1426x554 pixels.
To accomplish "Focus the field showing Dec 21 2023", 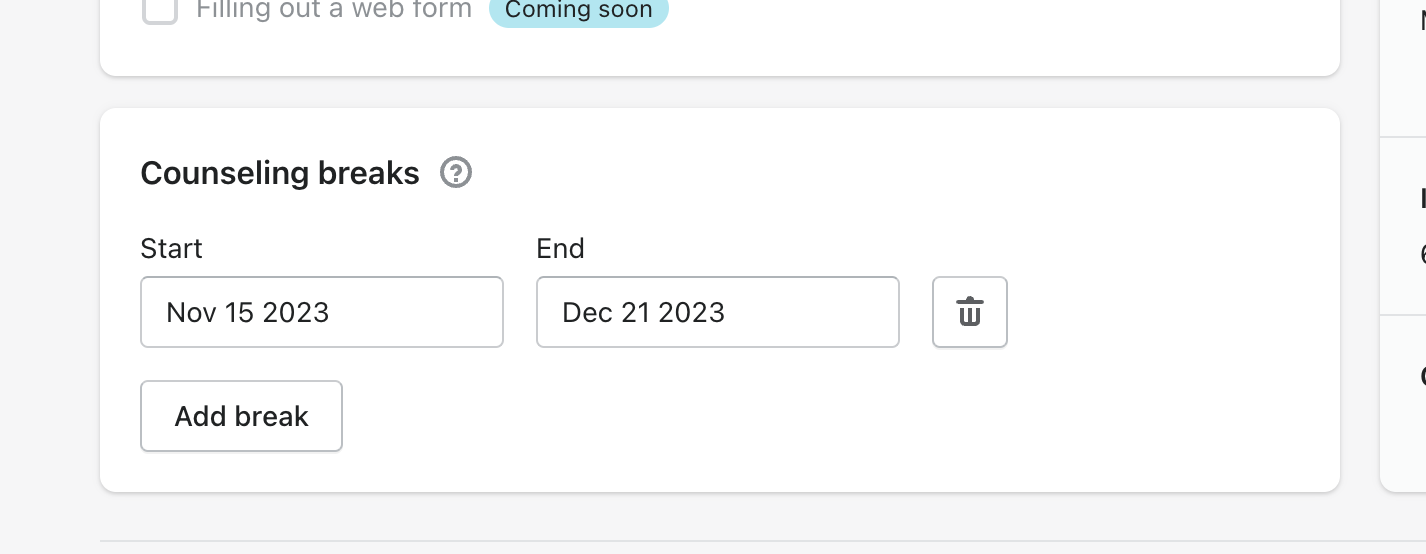I will [x=717, y=312].
